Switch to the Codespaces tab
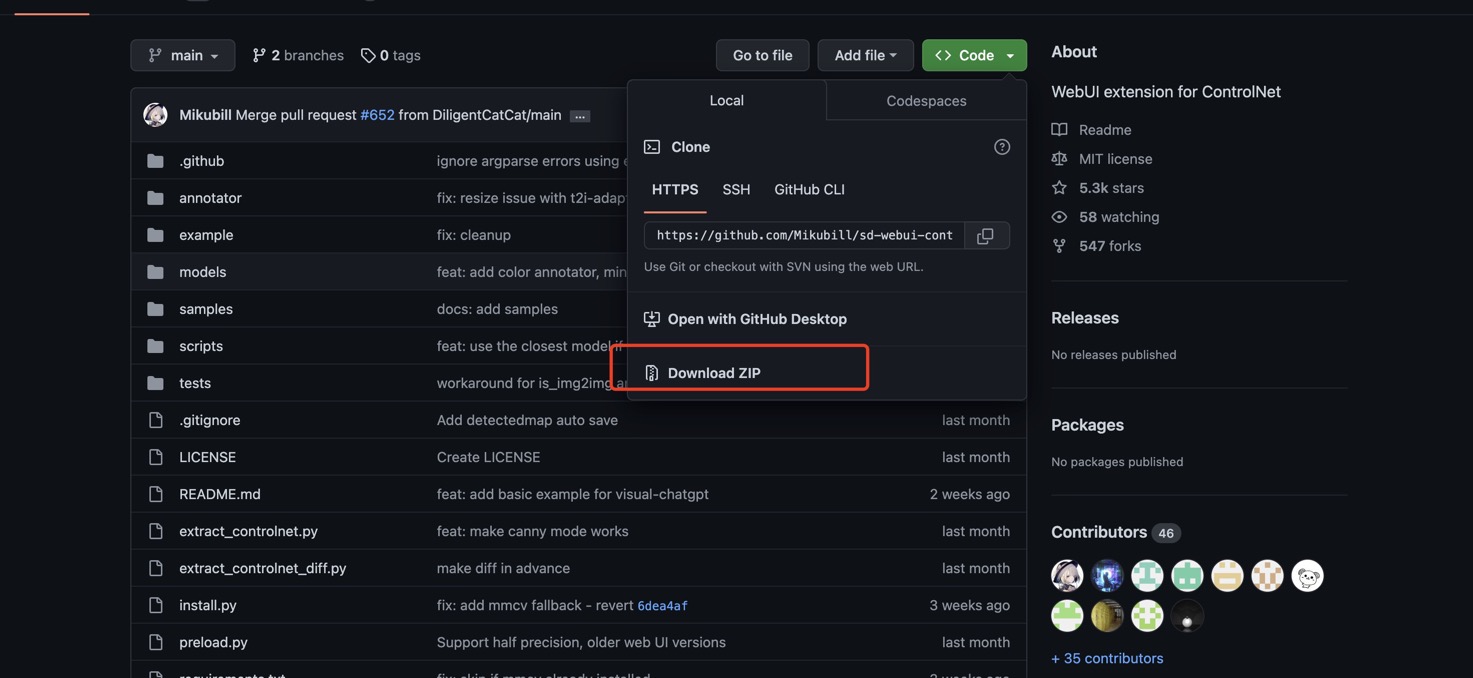1473x678 pixels. [x=926, y=100]
